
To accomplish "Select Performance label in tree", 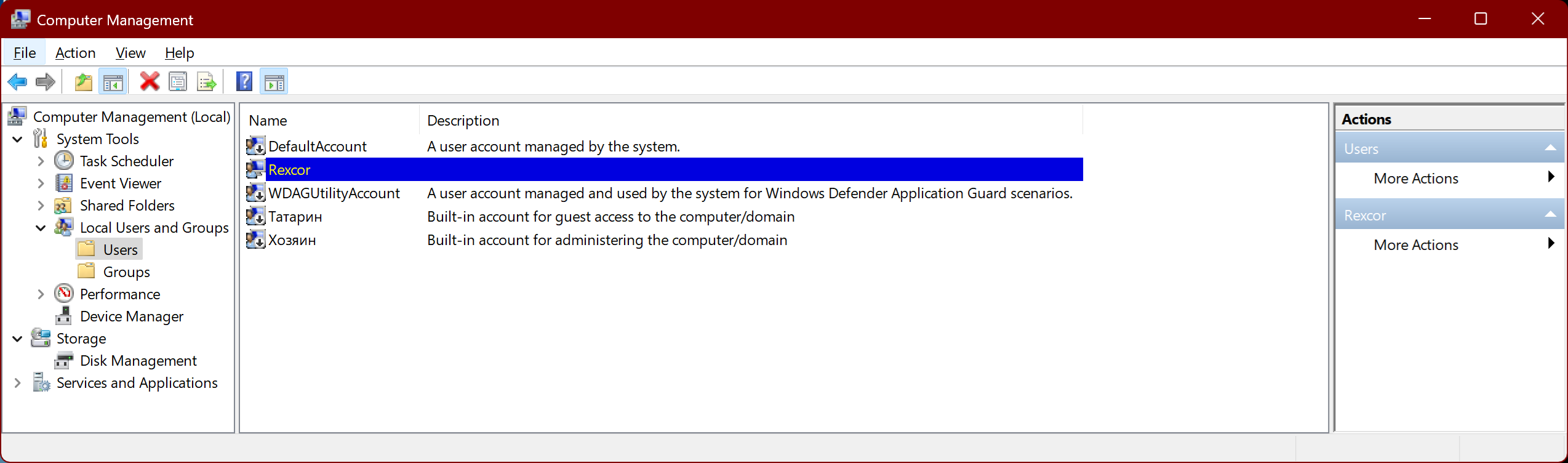I will 120,294.
